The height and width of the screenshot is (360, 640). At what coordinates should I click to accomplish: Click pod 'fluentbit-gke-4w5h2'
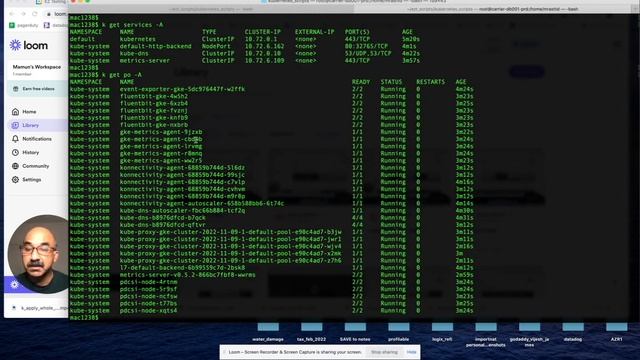click(153, 96)
